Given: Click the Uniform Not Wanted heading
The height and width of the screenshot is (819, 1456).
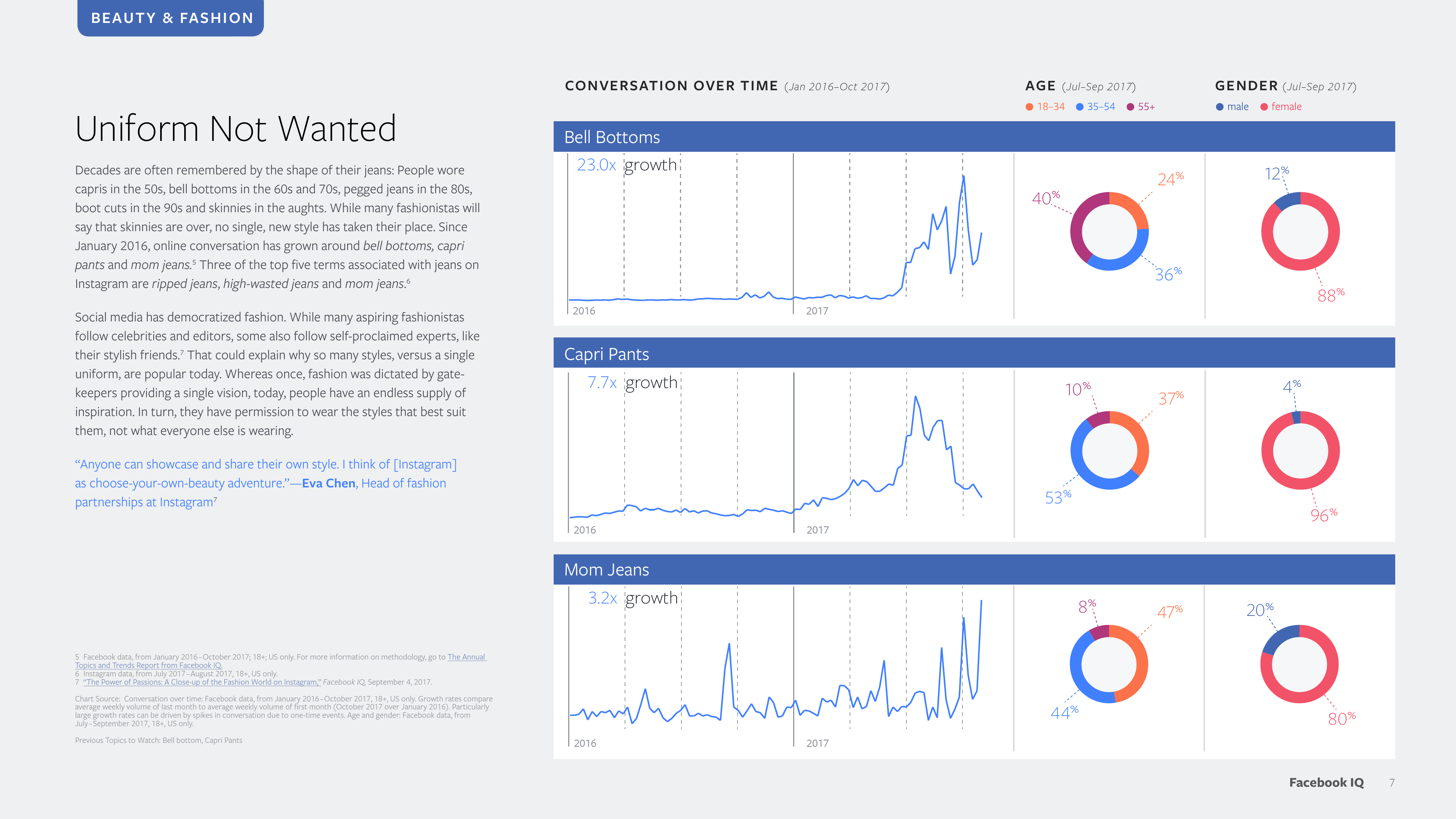Looking at the screenshot, I should 235,128.
